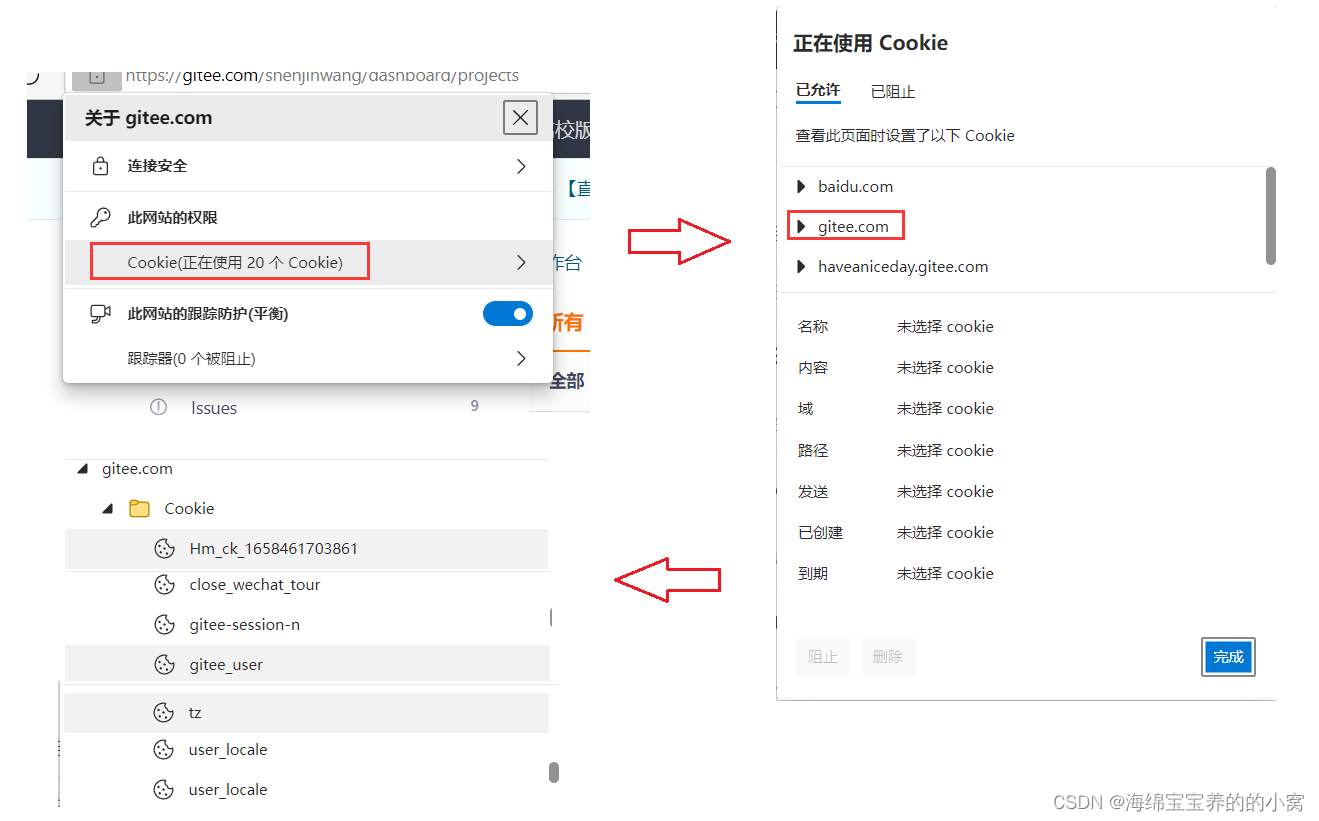Open Issues on the Gitee page

click(x=214, y=408)
